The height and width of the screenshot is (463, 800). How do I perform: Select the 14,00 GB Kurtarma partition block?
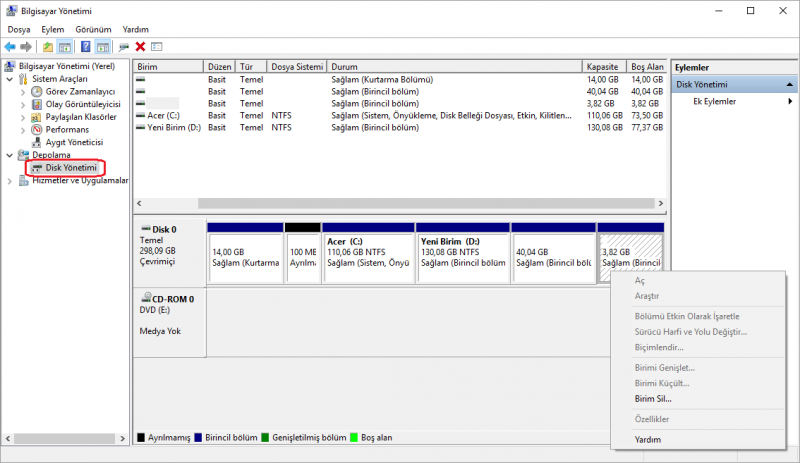tap(245, 253)
